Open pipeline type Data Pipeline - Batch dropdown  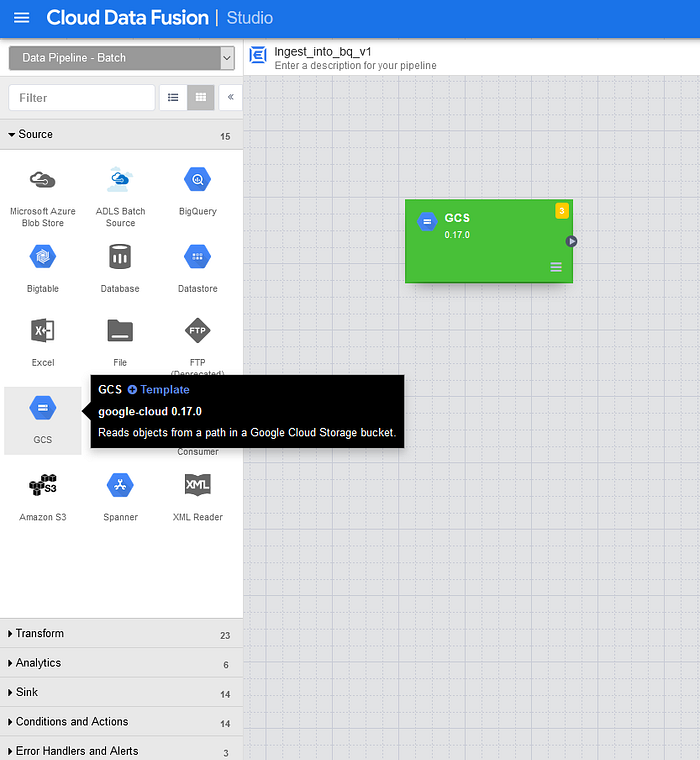[122, 58]
